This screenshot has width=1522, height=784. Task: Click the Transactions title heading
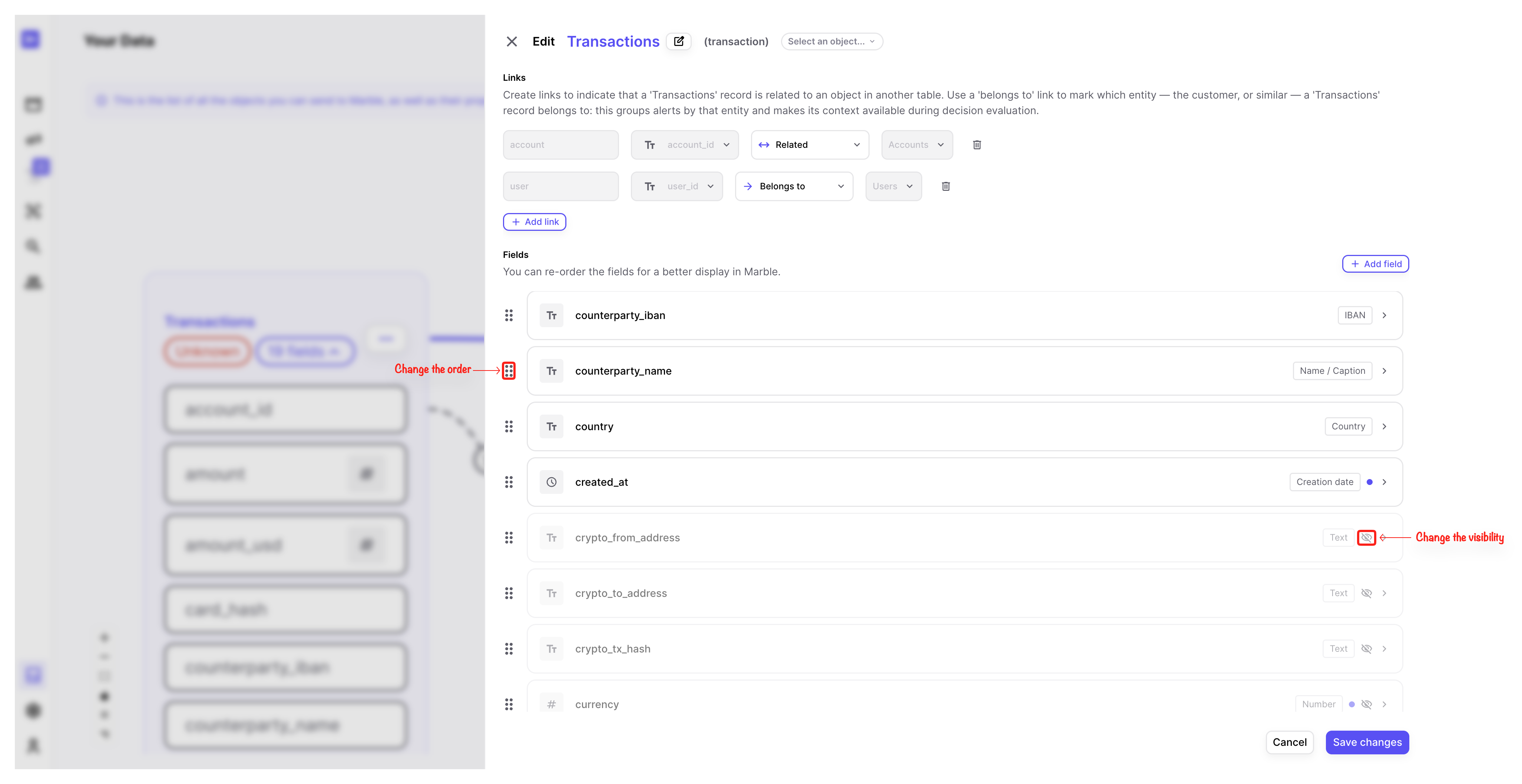613,41
